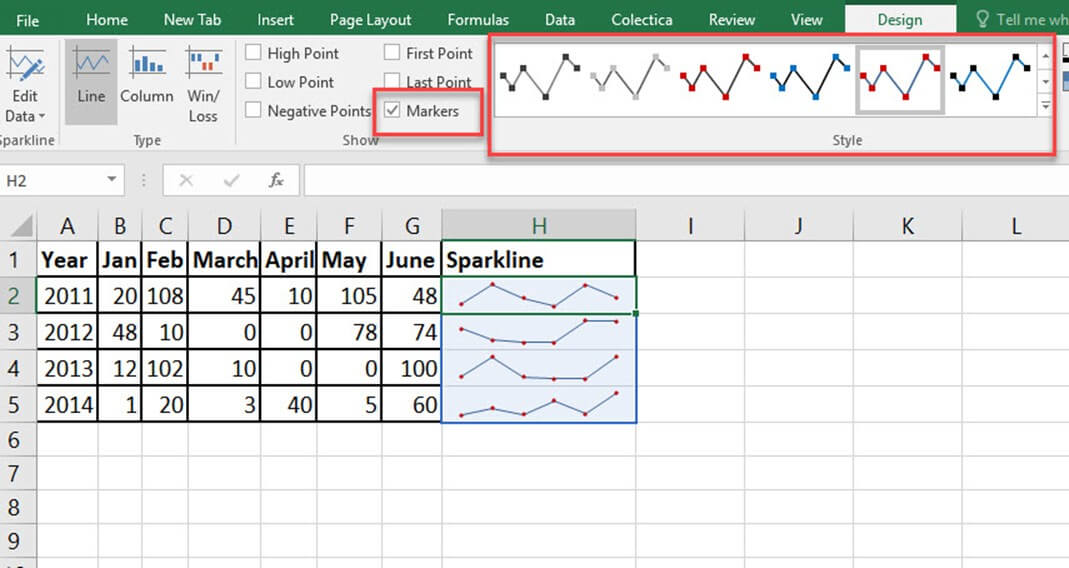Uncheck the Markers checkbox
Image resolution: width=1069 pixels, height=568 pixels.
tap(393, 111)
